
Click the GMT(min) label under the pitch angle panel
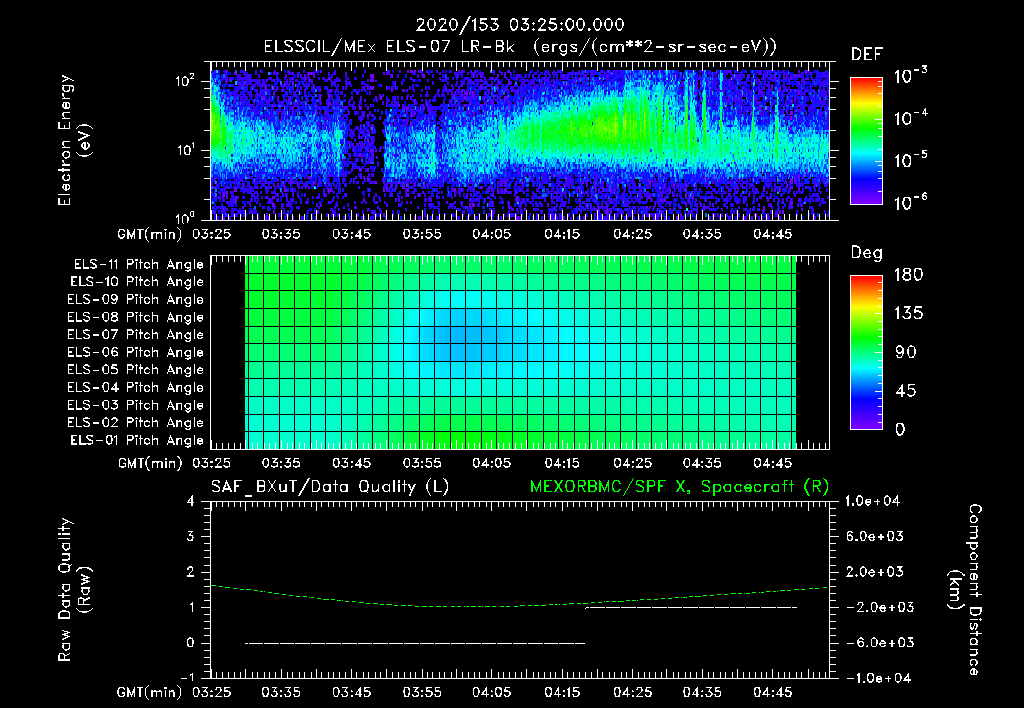pyautogui.click(x=150, y=463)
